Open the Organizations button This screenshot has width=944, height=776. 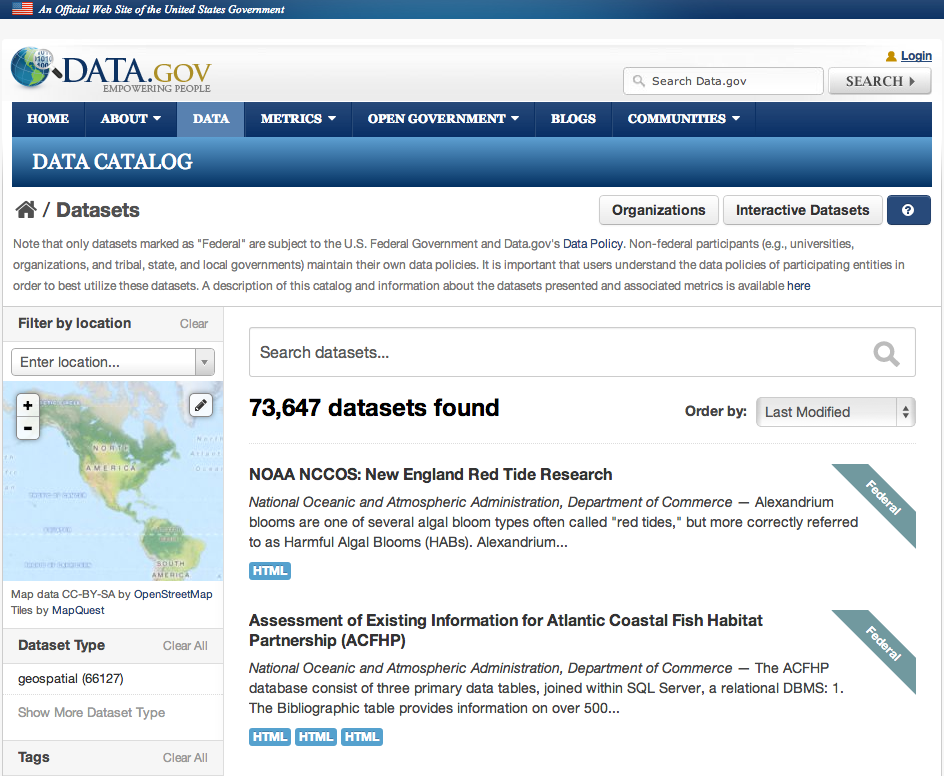(x=659, y=210)
